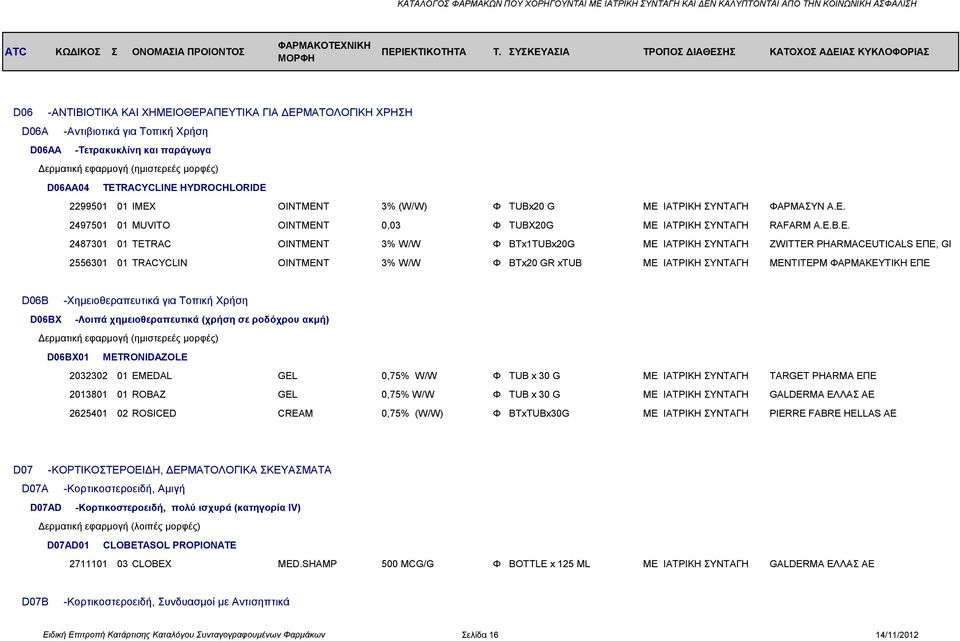The height and width of the screenshot is (641, 960).
Task: Click the TETRAC product name
Action: click(151, 244)
